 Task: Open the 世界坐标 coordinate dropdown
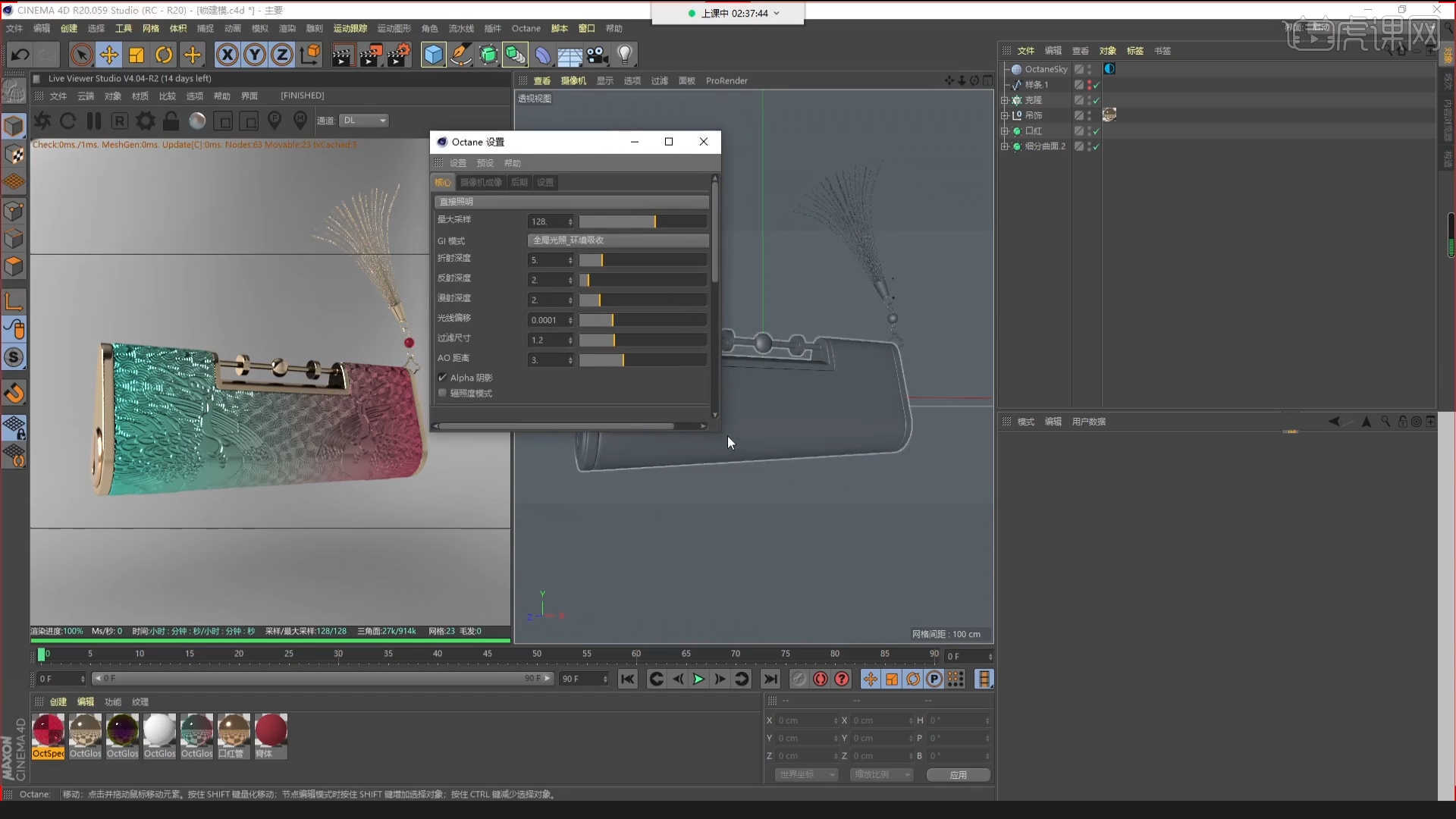(x=806, y=774)
